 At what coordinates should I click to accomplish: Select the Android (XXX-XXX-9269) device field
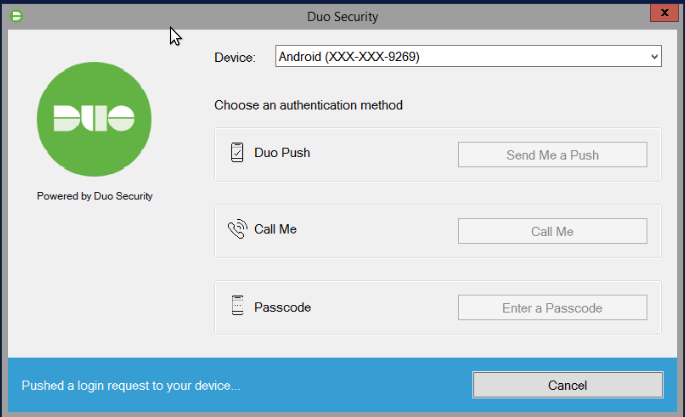point(468,56)
